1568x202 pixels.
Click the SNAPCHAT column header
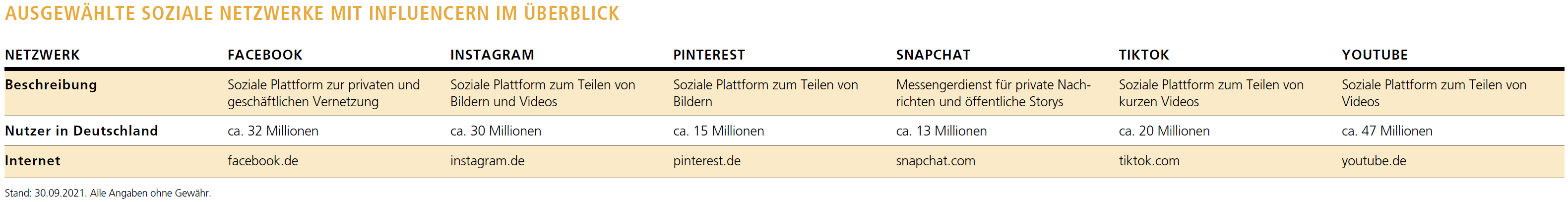(x=933, y=56)
